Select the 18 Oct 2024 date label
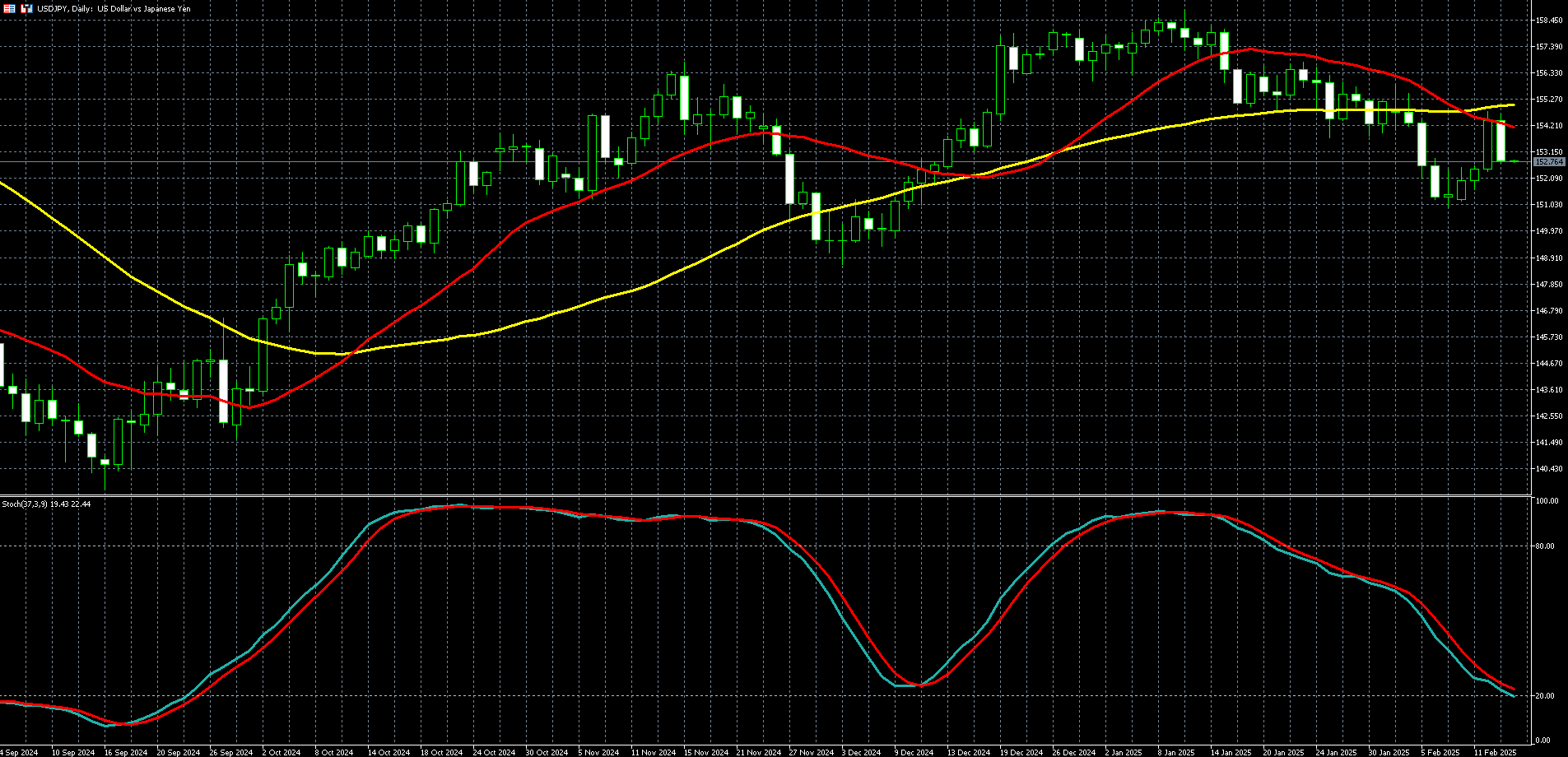This screenshot has width=1568, height=757. pos(441,753)
